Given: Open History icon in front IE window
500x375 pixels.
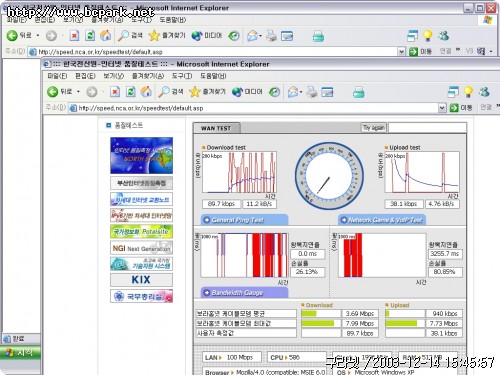Looking at the screenshot, I should pyautogui.click(x=274, y=92).
